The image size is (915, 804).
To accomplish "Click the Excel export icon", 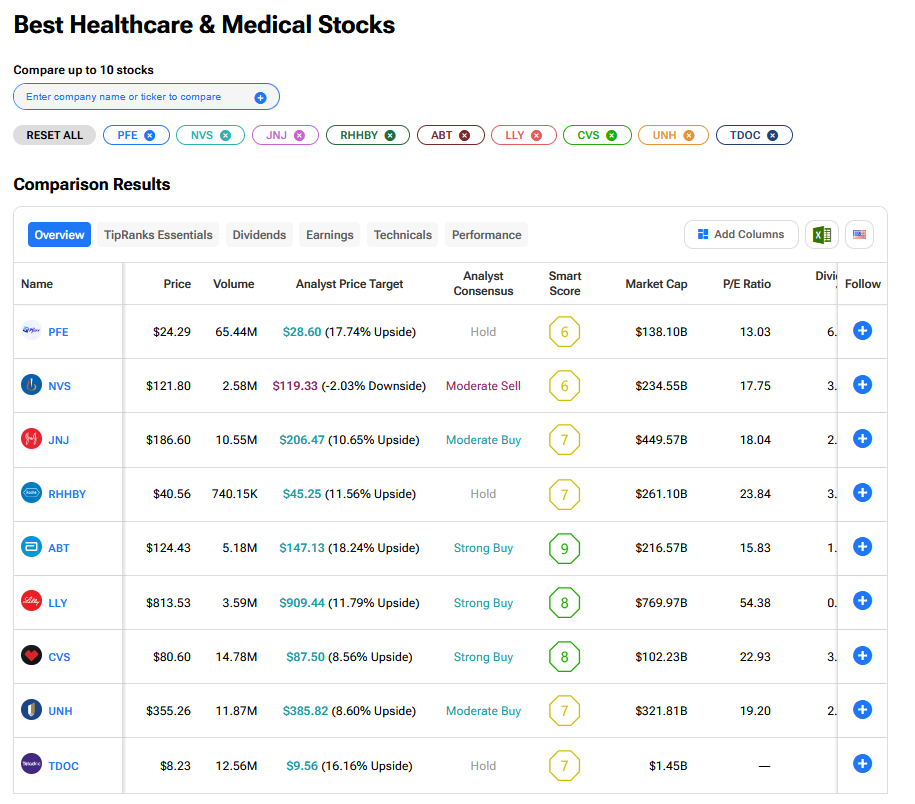I will [821, 235].
